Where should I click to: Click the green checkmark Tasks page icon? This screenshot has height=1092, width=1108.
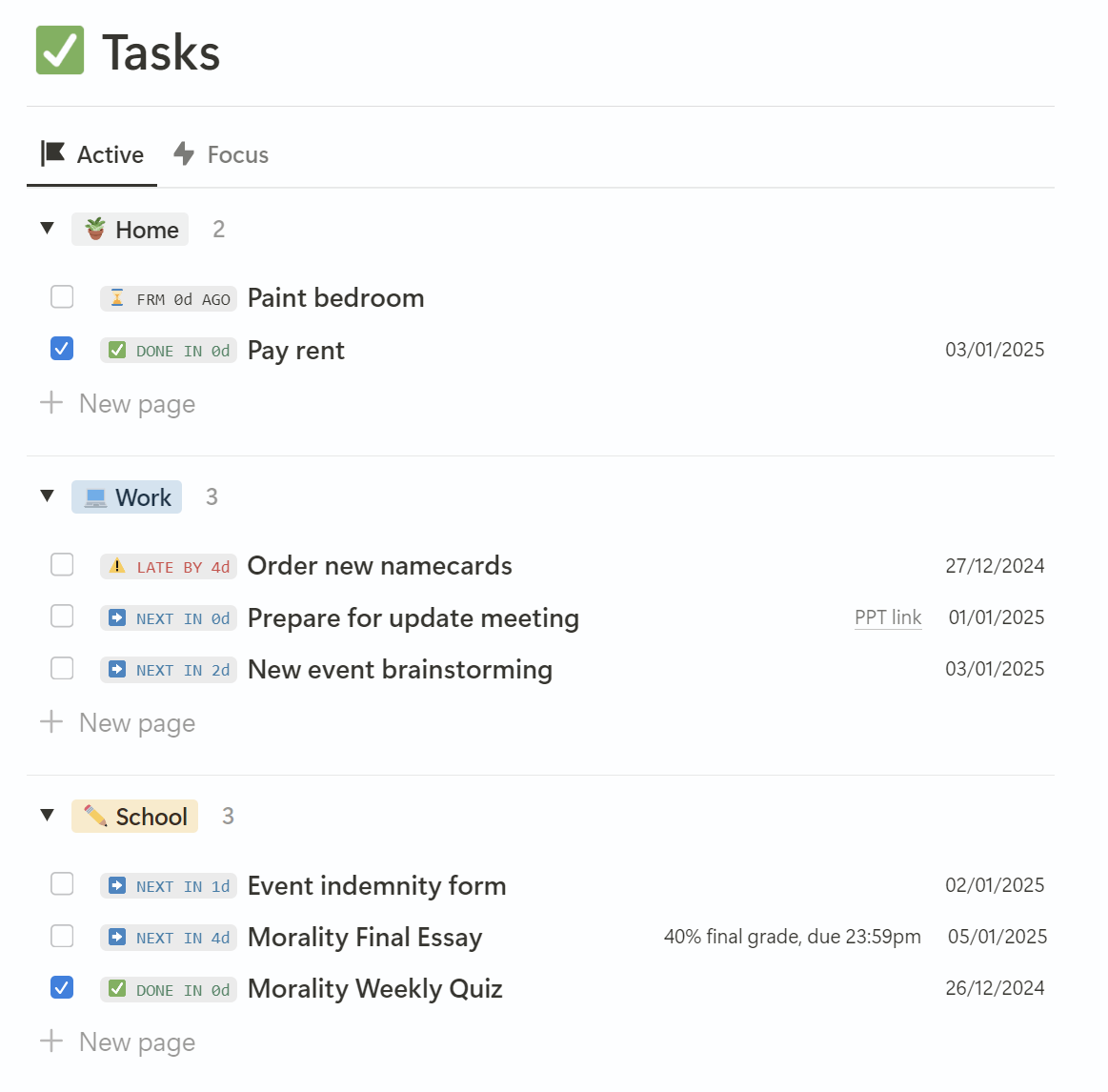pos(60,51)
